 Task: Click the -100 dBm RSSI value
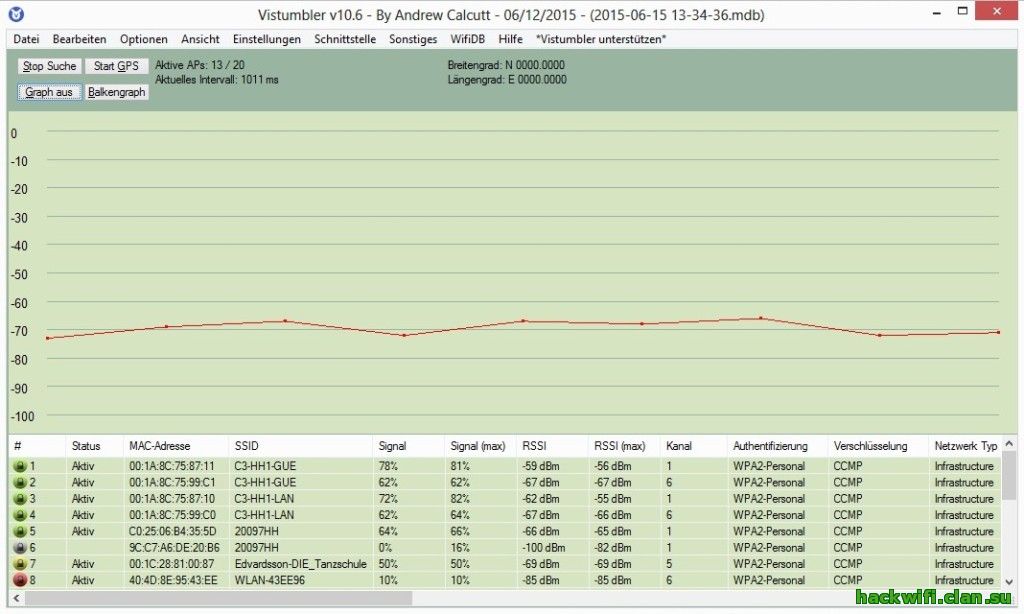point(544,548)
